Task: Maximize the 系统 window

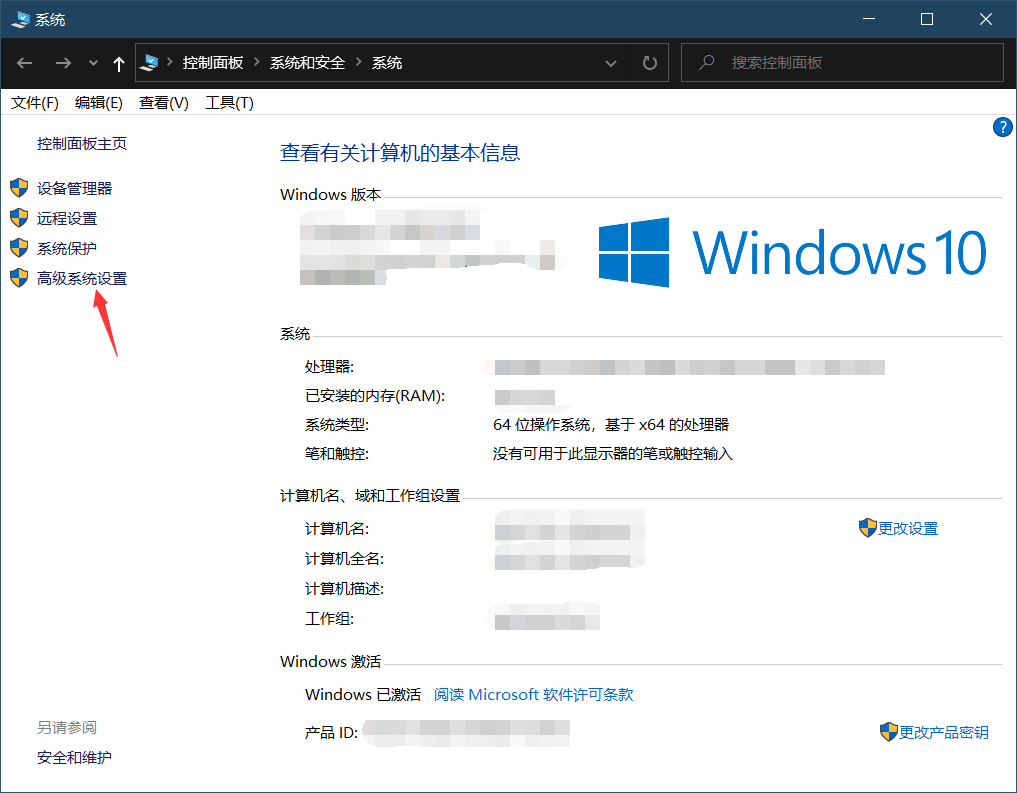Action: [927, 19]
